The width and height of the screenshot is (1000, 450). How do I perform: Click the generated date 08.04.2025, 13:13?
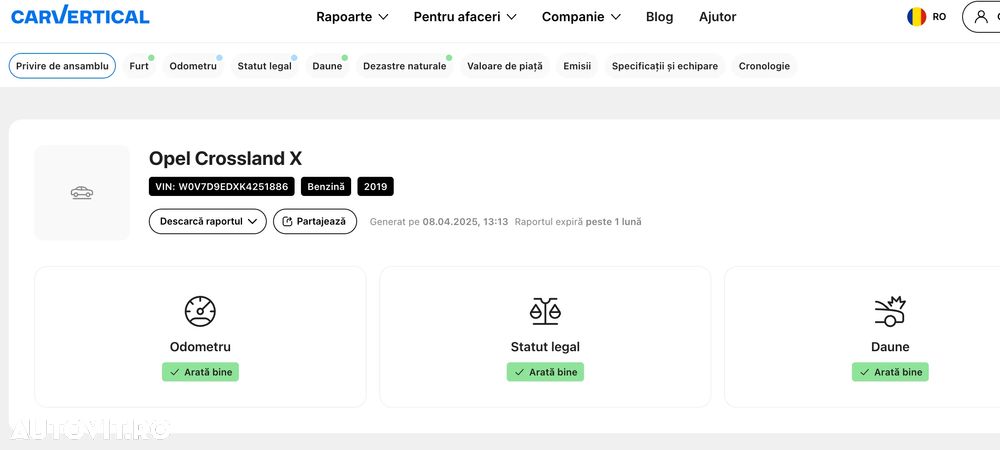466,222
